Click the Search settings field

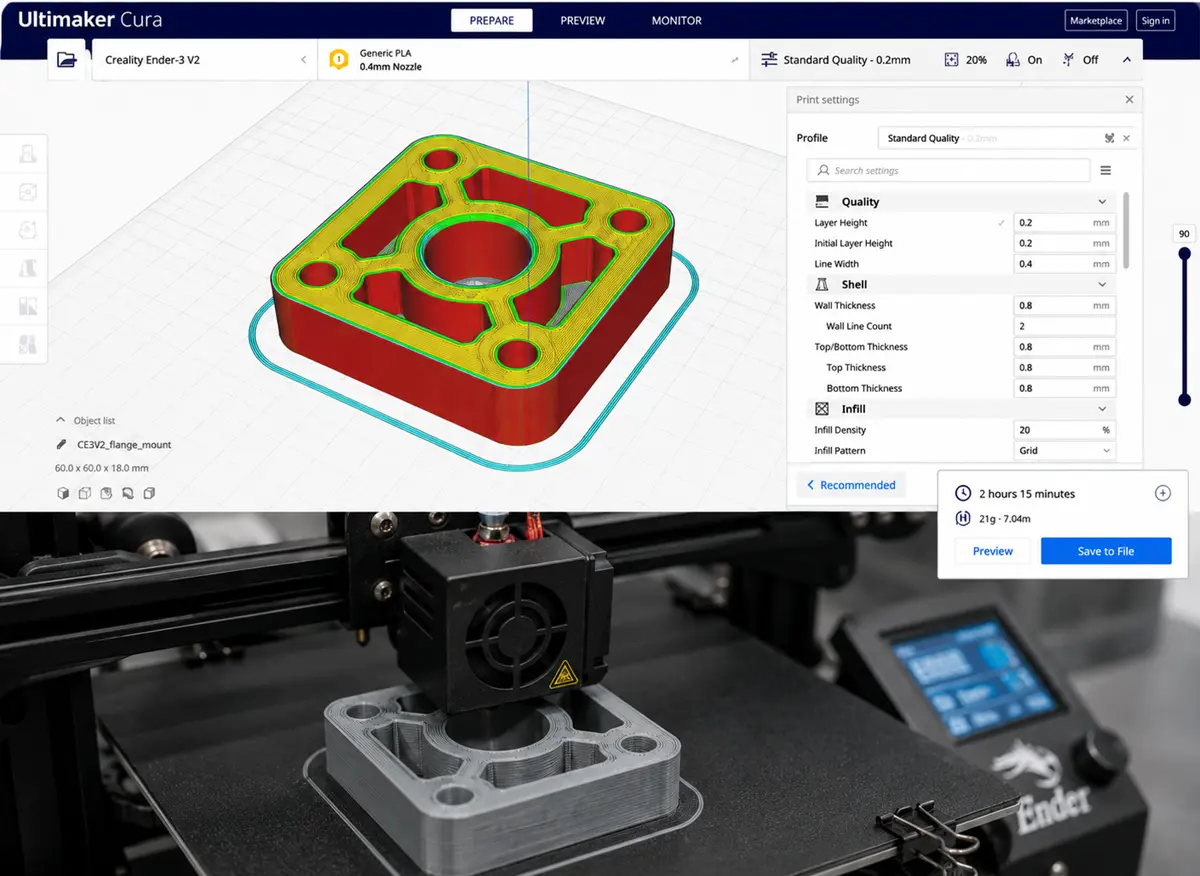point(948,170)
